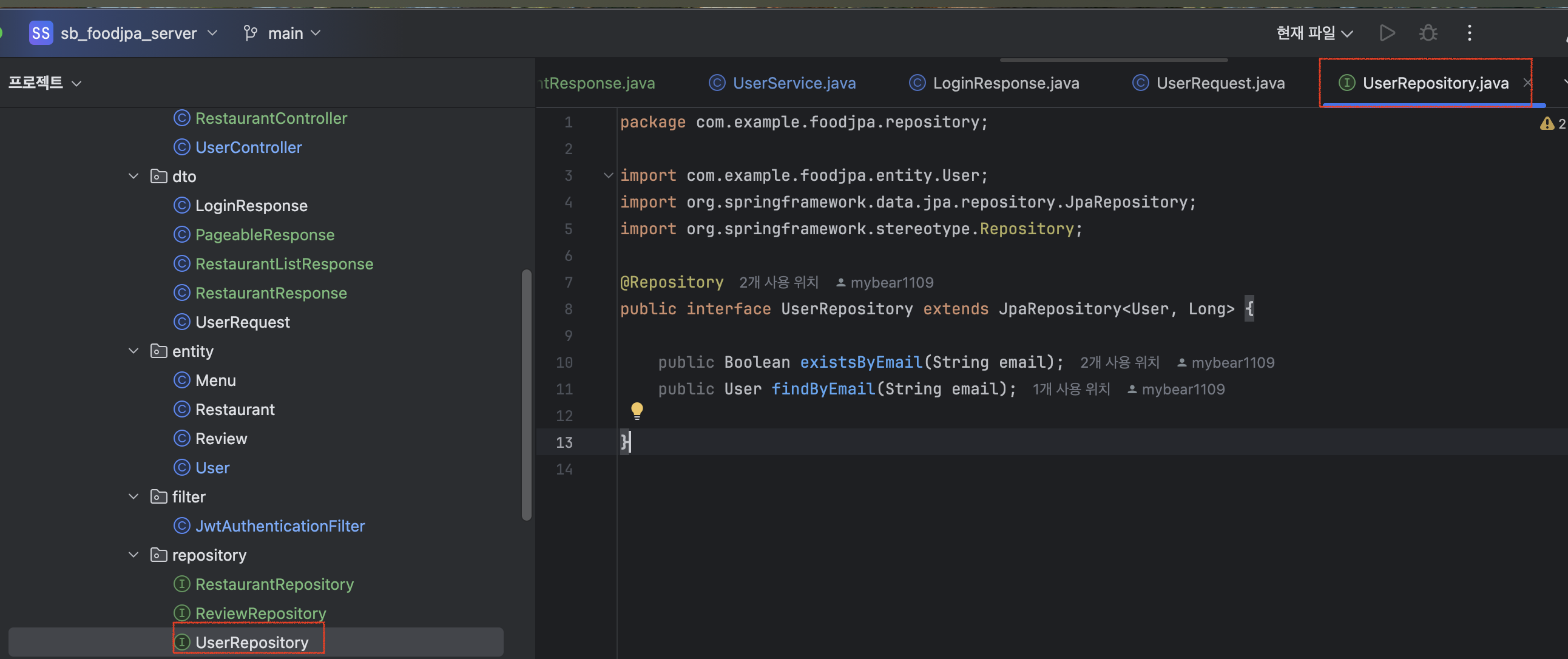Click the class icon beside User entity
Screen dimensions: 1568x659
(181, 467)
